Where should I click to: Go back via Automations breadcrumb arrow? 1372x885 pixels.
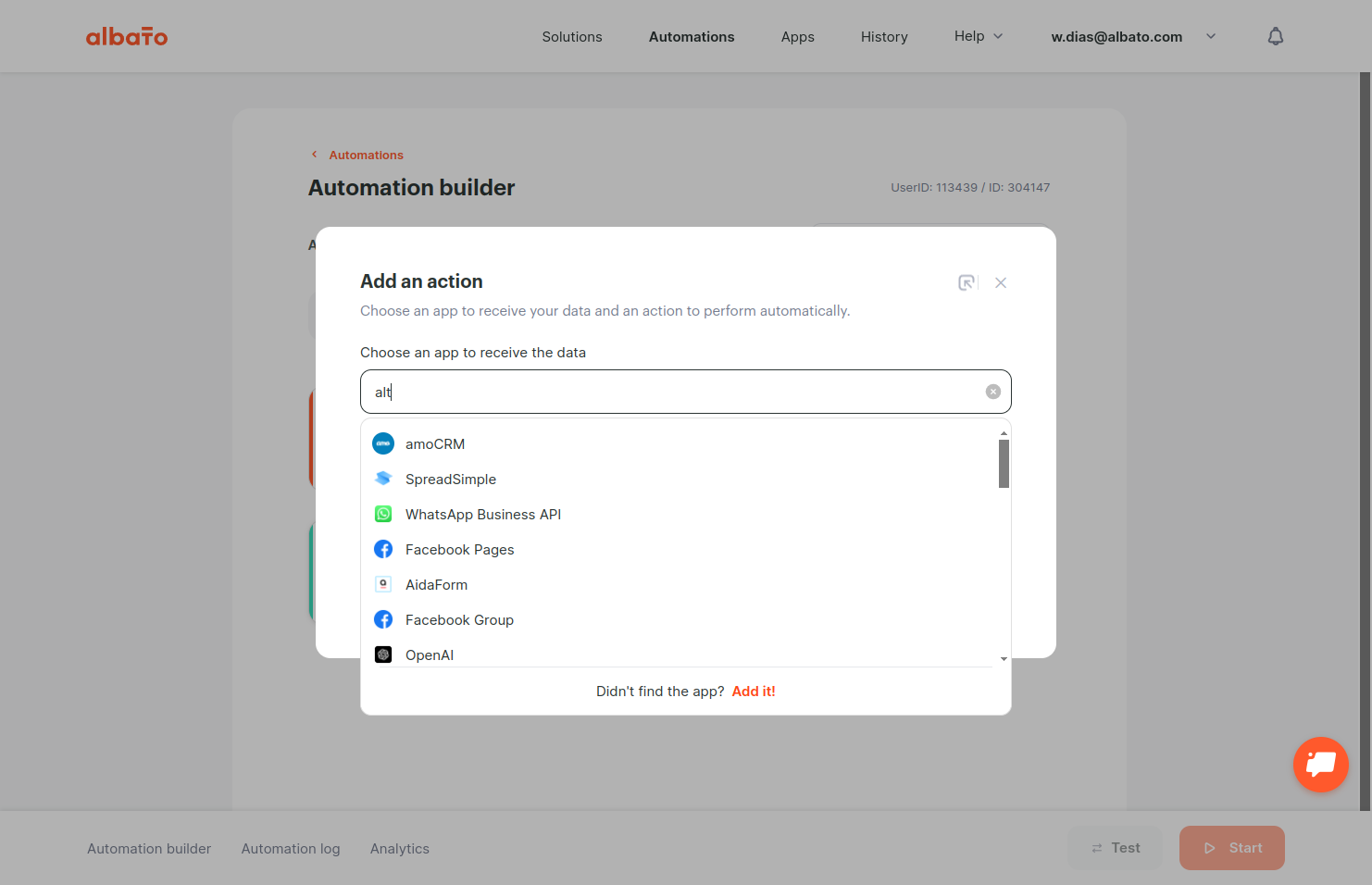315,155
